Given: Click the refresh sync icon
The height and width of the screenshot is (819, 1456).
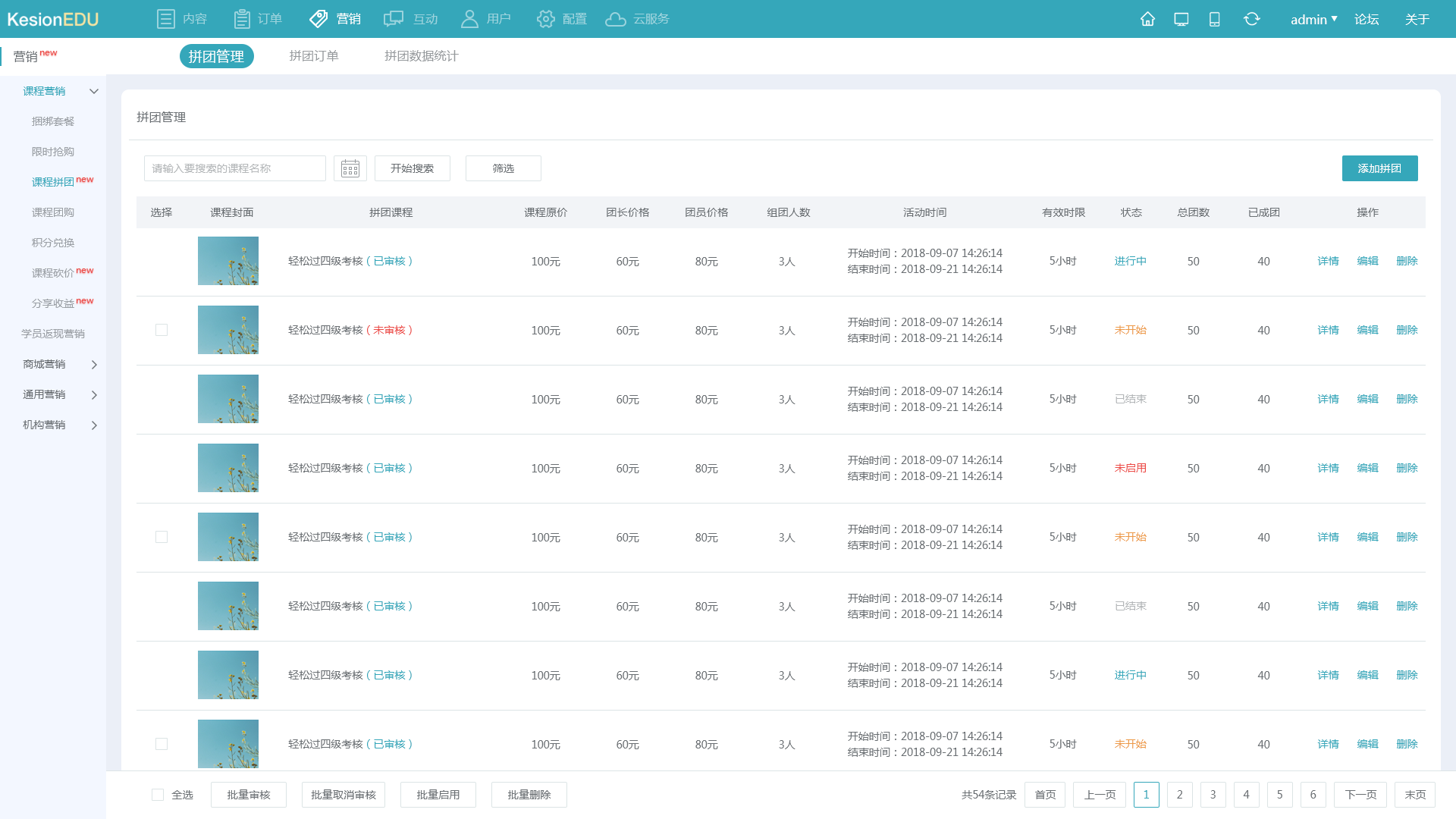Looking at the screenshot, I should [1251, 19].
